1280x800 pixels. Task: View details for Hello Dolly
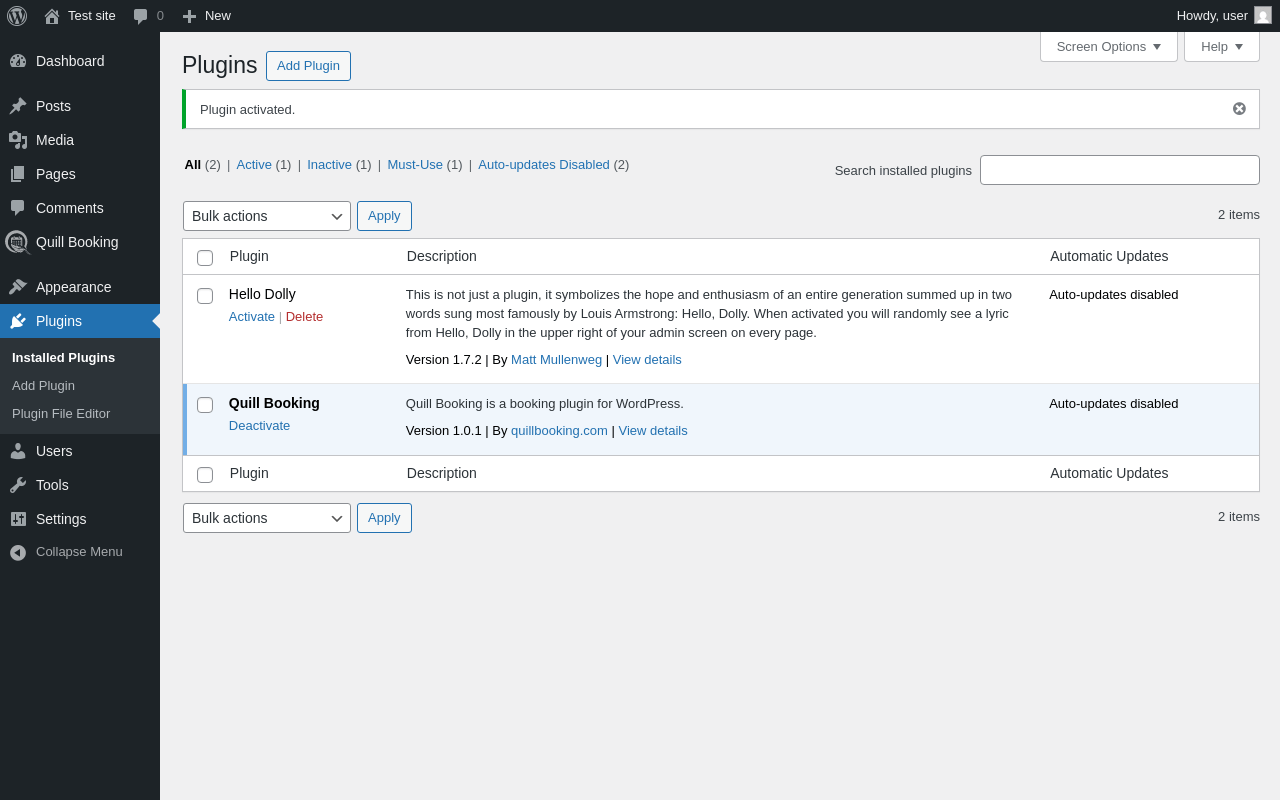(647, 360)
